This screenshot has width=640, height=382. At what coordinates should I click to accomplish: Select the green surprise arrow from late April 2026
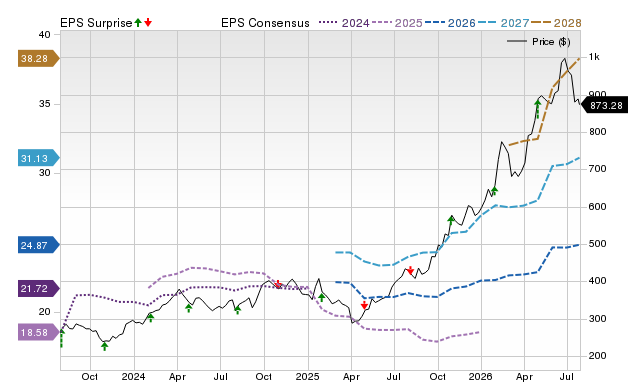tap(538, 109)
